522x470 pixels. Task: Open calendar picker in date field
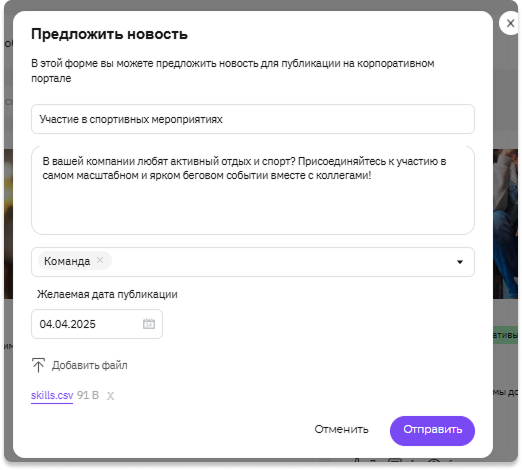pyautogui.click(x=149, y=324)
